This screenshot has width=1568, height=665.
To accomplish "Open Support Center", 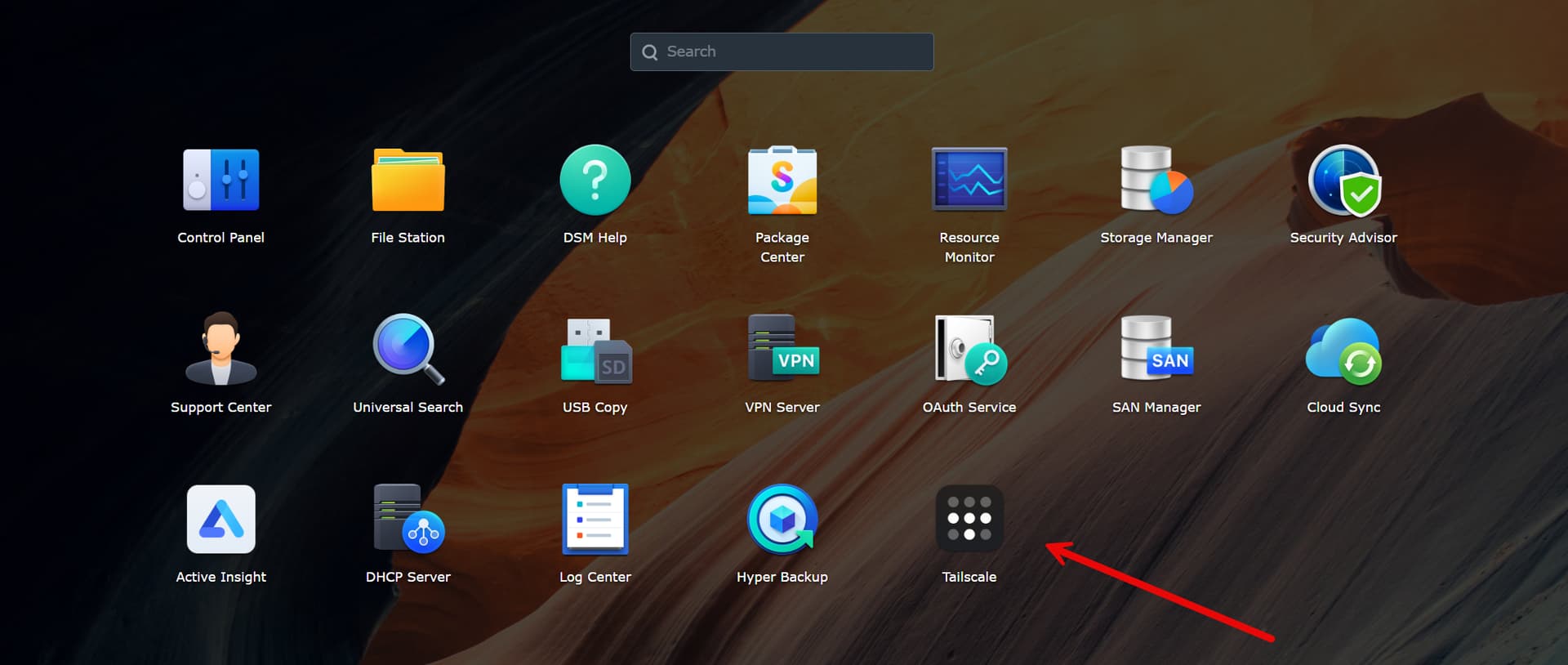I will (220, 350).
